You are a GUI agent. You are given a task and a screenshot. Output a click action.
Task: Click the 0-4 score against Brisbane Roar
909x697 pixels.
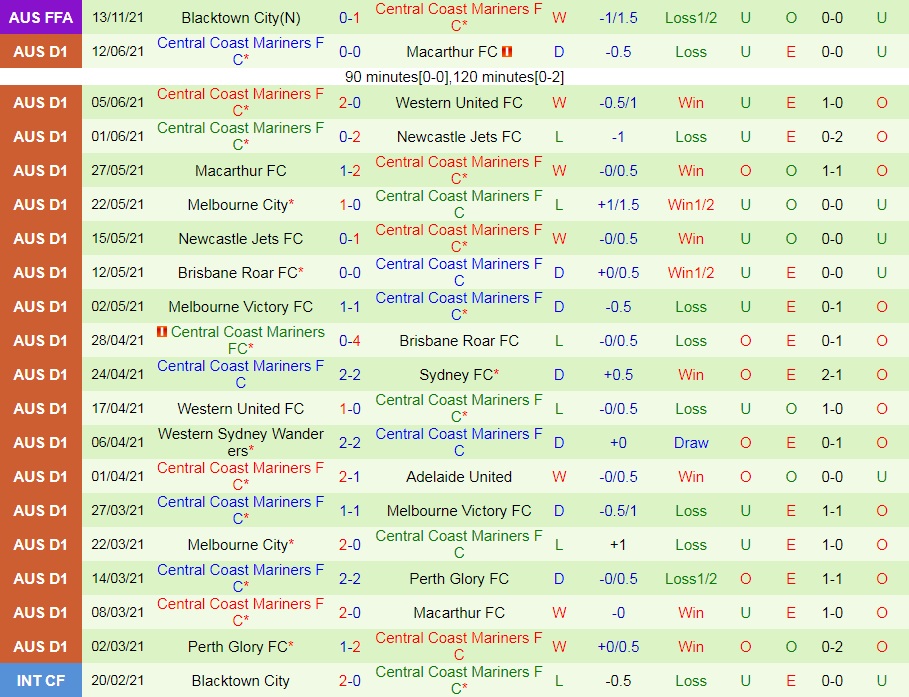350,341
